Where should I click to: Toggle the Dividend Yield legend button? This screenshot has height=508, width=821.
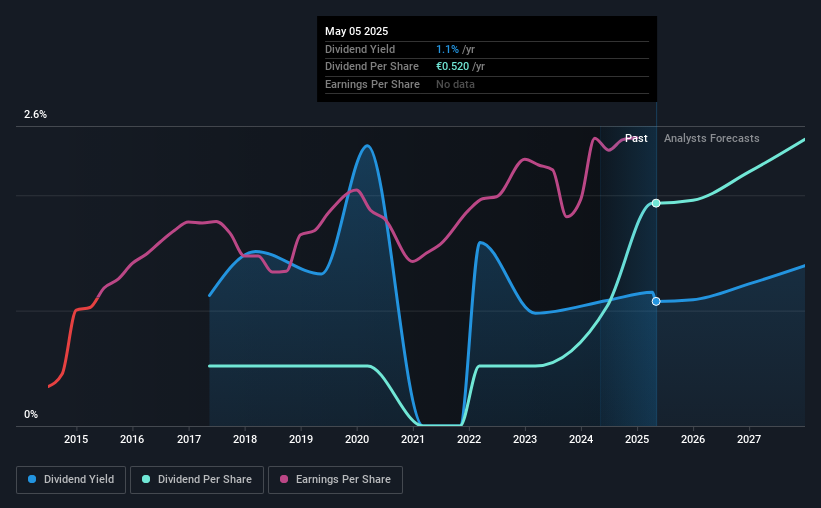pos(71,480)
